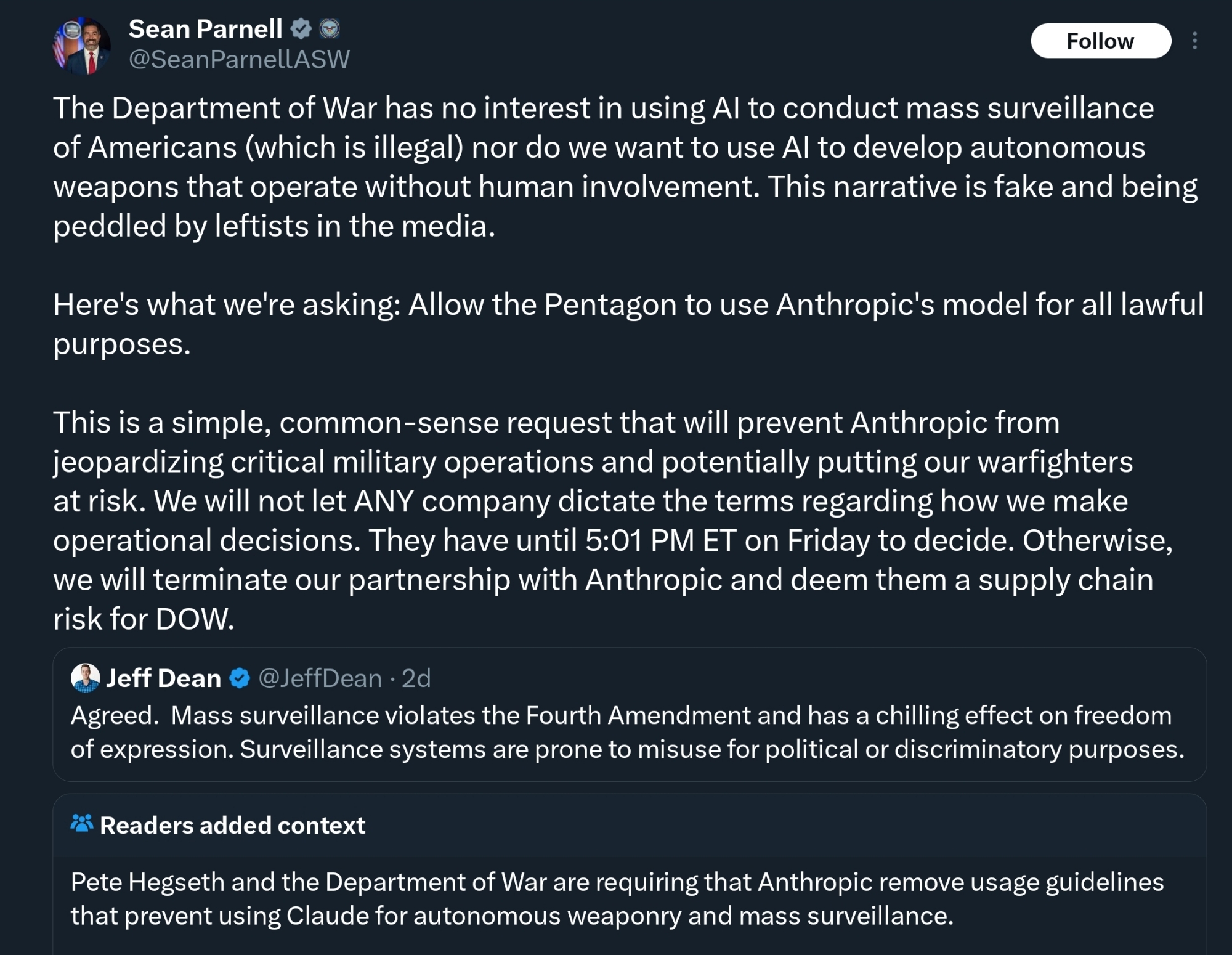Click the note text mentioning Pete Hegseth
This screenshot has height=955, width=1232.
point(616,898)
